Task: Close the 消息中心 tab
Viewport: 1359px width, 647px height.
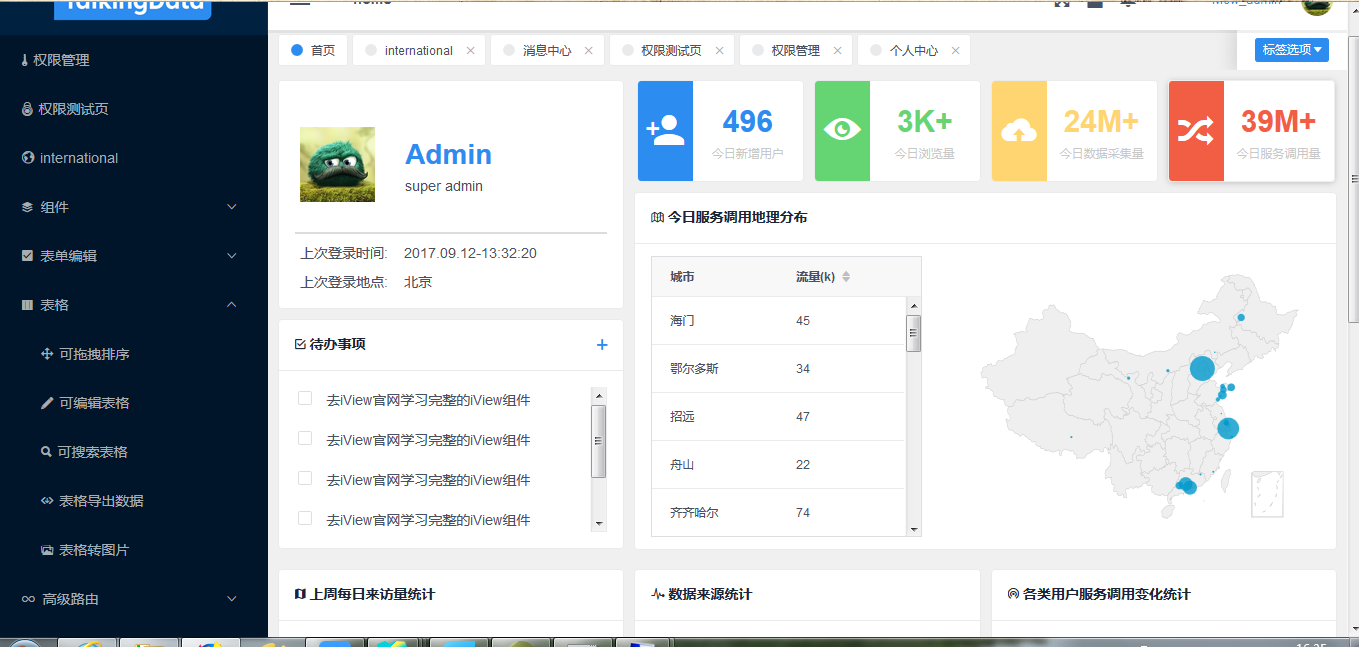Action: point(589,50)
